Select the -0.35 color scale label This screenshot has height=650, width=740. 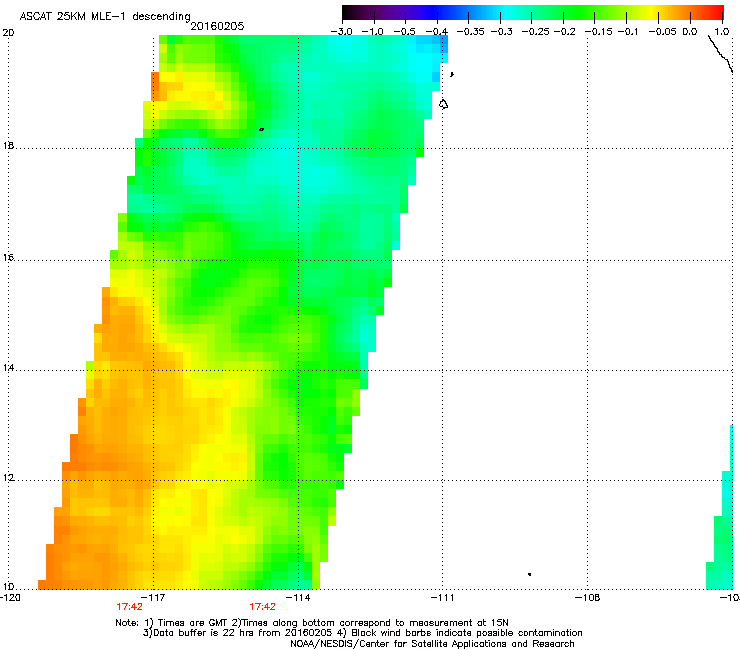click(471, 32)
